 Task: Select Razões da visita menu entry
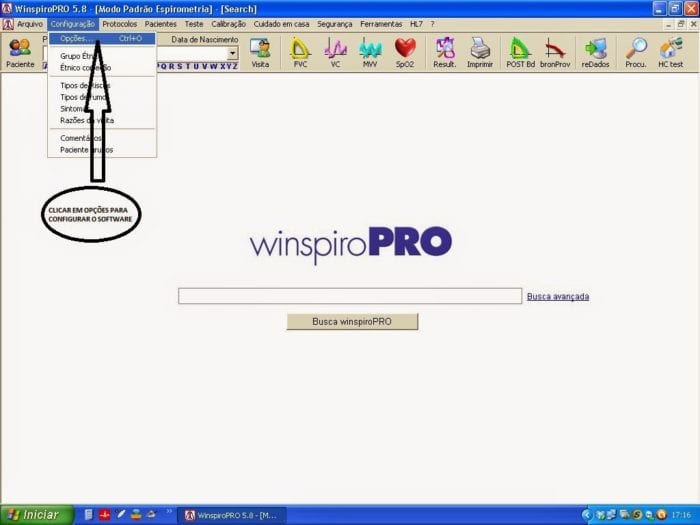pyautogui.click(x=102, y=121)
